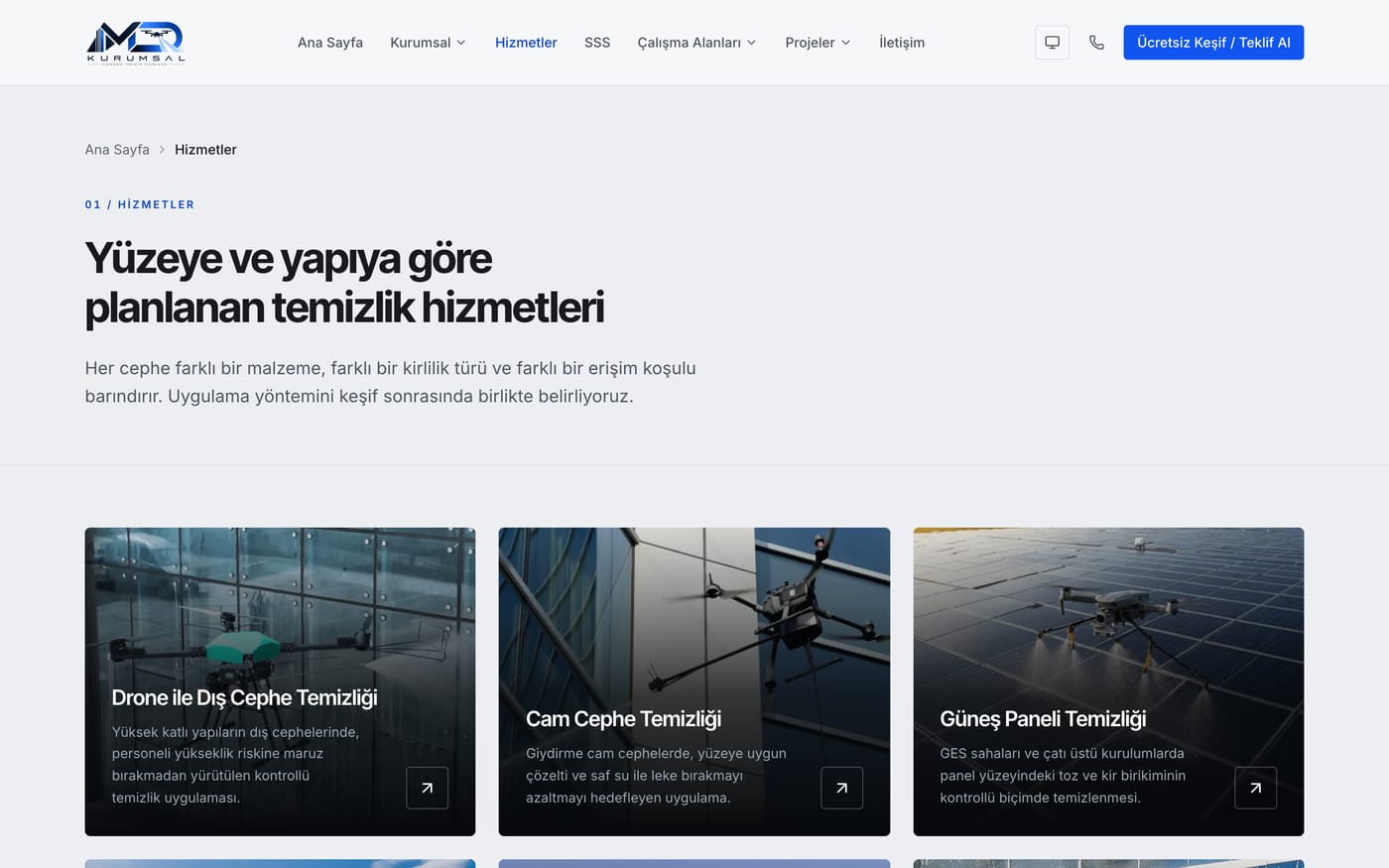Viewport: 1389px width, 868px height.
Task: Click the description 'Yüksek katlı yapıların dış cephelerinde'
Action: (235, 765)
